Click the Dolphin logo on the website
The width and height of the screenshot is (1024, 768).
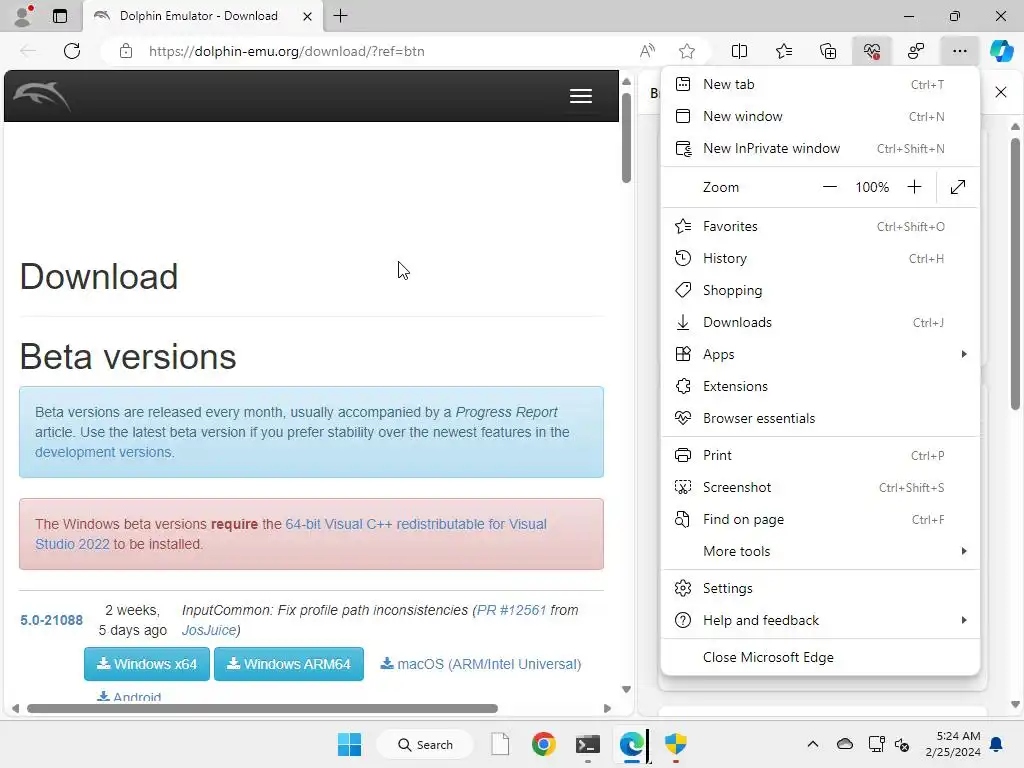42,97
